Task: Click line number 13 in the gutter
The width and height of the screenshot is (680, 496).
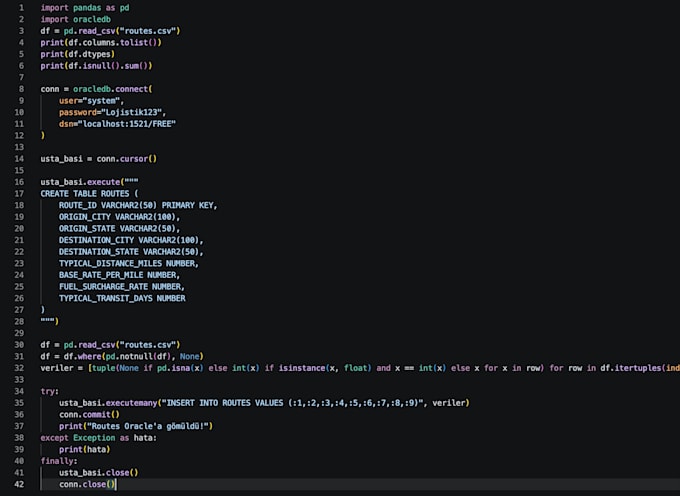Action: click(19, 147)
